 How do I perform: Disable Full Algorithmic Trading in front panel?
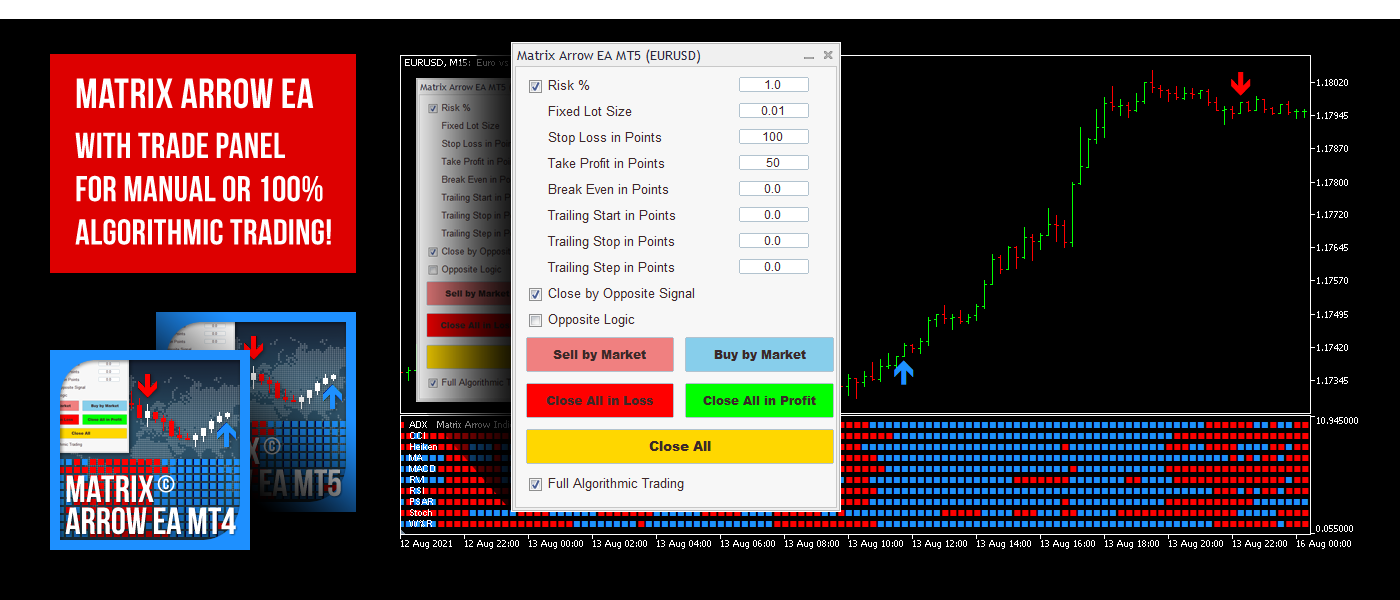[535, 484]
